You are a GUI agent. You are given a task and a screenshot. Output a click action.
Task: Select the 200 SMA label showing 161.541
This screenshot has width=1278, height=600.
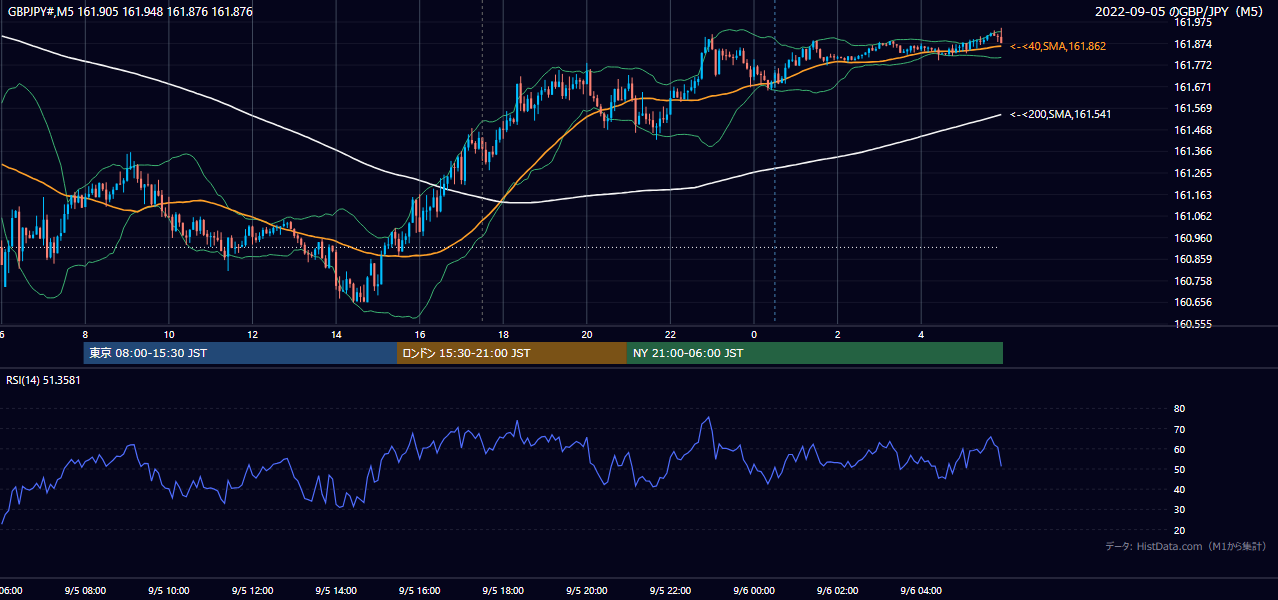point(1060,114)
